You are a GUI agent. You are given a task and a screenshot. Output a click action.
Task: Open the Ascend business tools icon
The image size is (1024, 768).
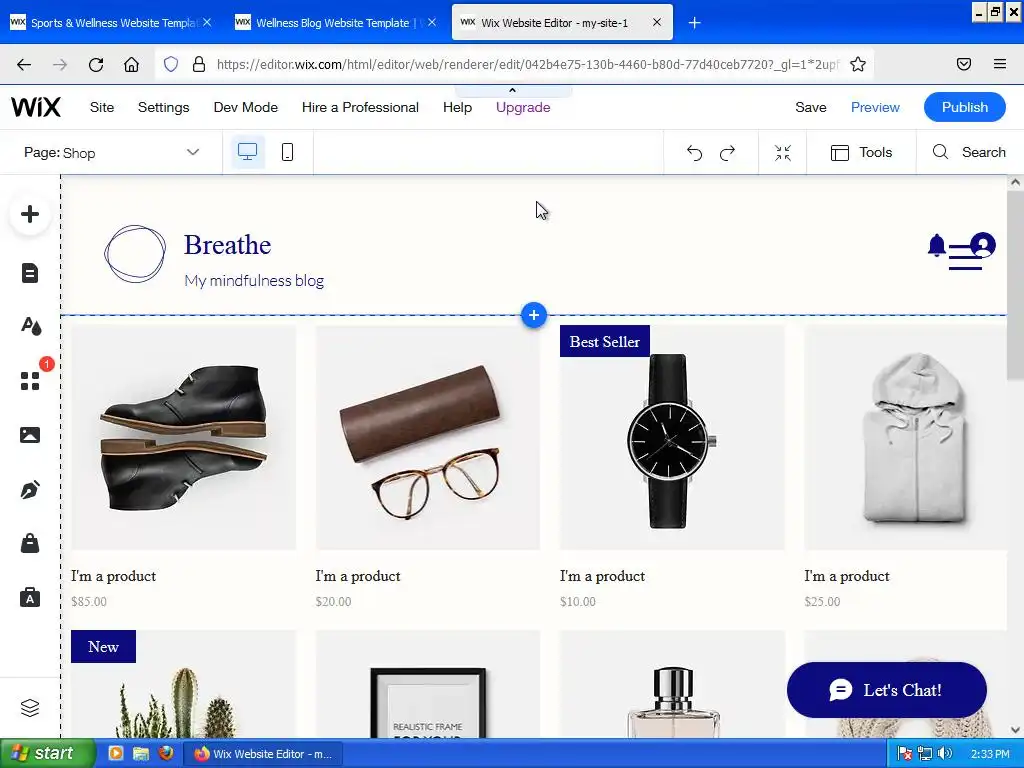coord(30,597)
